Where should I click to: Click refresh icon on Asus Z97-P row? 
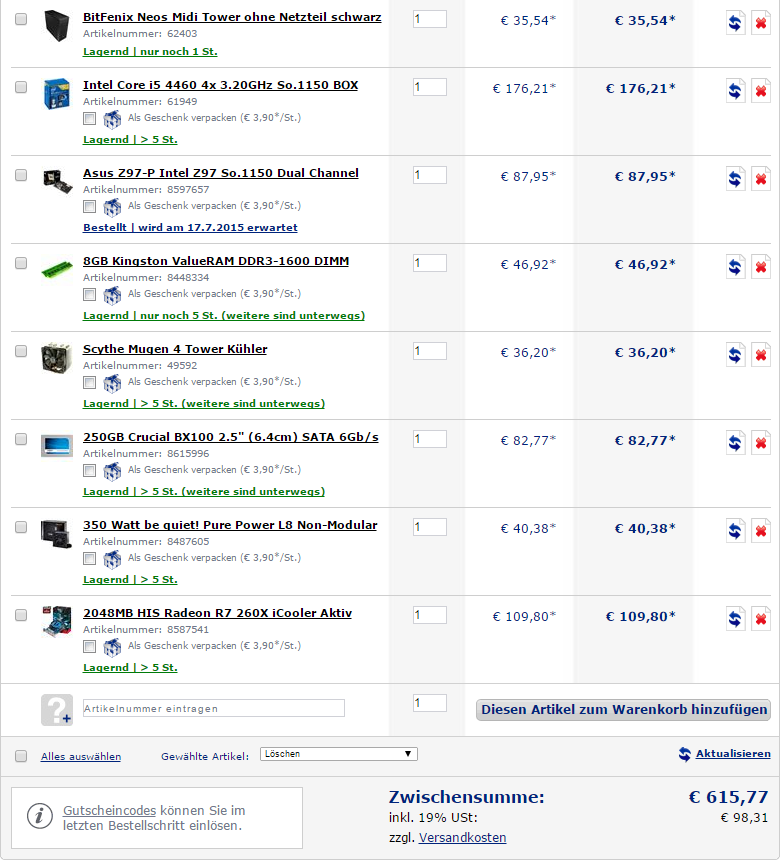point(735,179)
